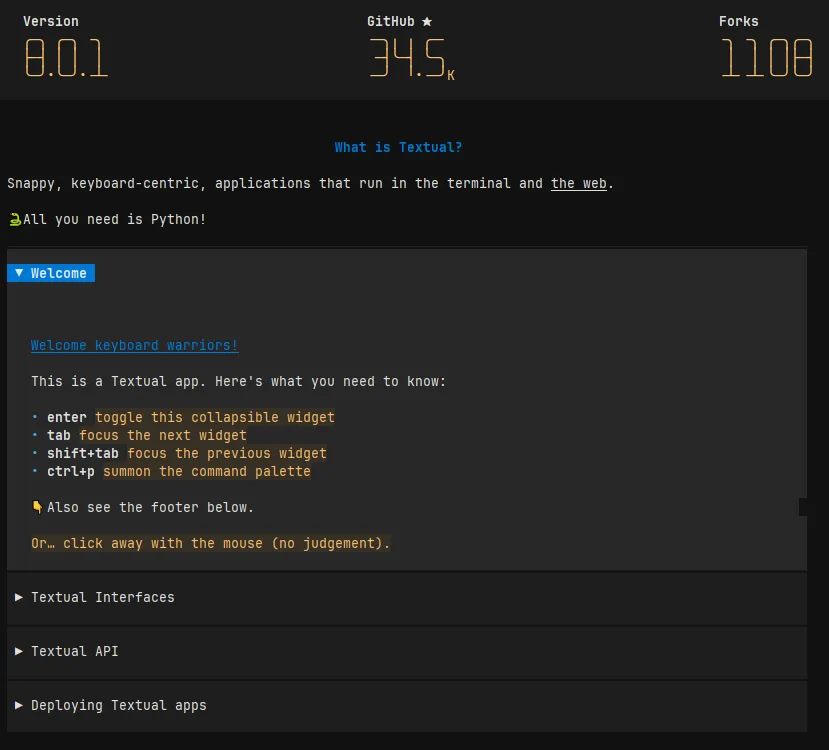The height and width of the screenshot is (750, 829).
Task: Click the 'ctrl+p' key label
Action: point(71,471)
